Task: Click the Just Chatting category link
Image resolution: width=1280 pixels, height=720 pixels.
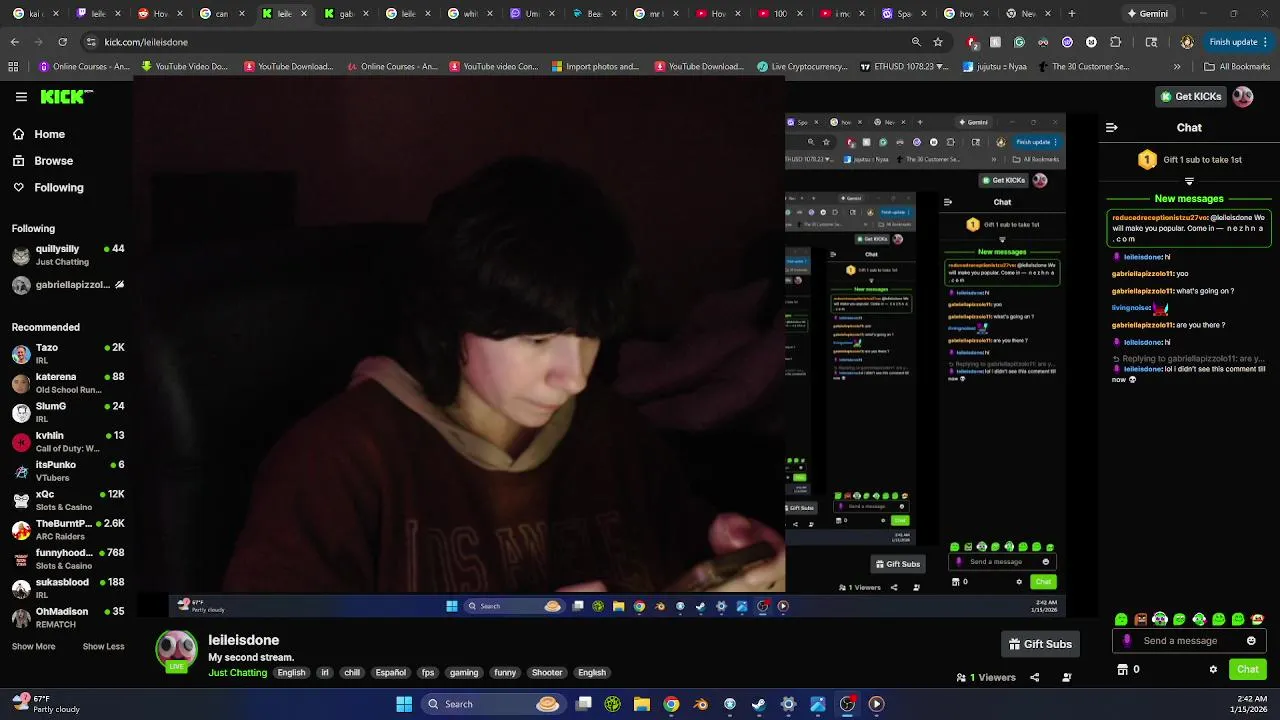Action: click(238, 673)
